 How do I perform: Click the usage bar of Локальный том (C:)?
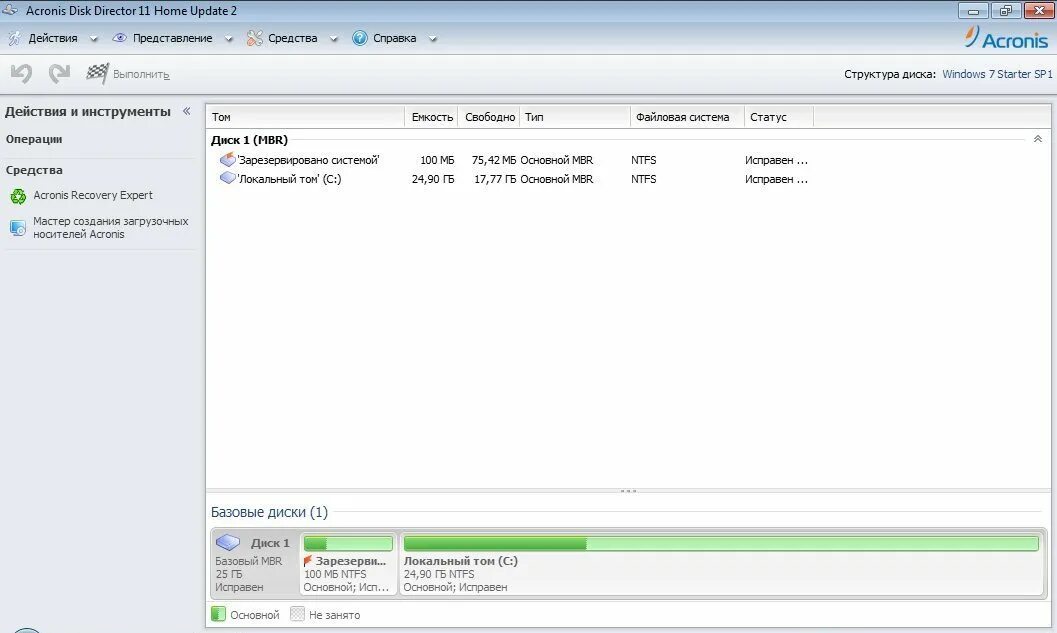click(x=721, y=543)
